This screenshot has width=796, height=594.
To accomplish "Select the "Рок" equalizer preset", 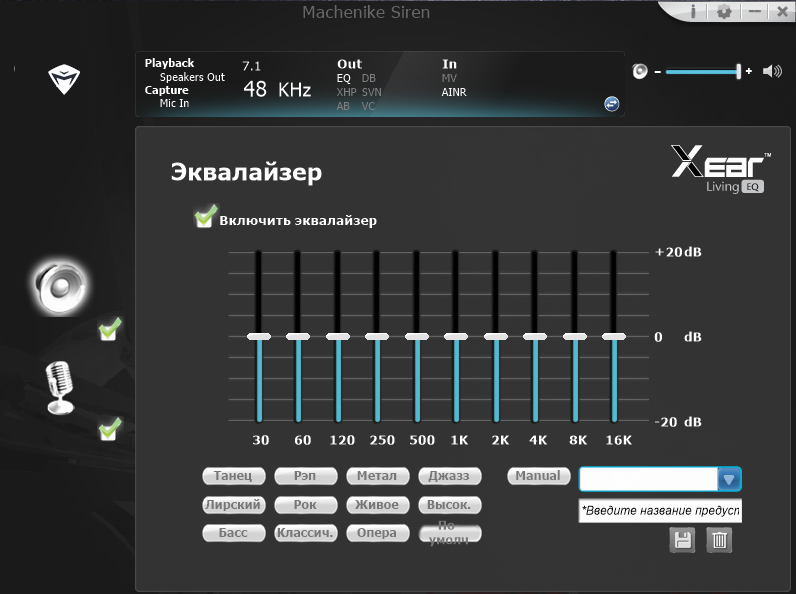I will [x=305, y=505].
